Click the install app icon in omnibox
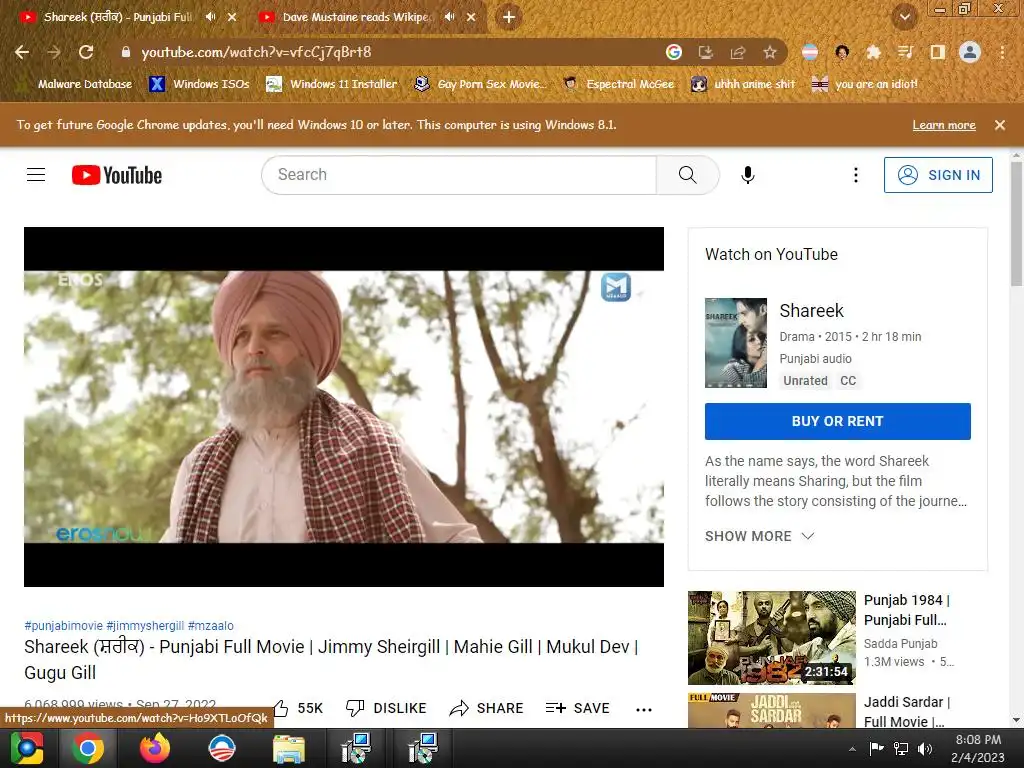Image resolution: width=1024 pixels, height=768 pixels. 705,52
